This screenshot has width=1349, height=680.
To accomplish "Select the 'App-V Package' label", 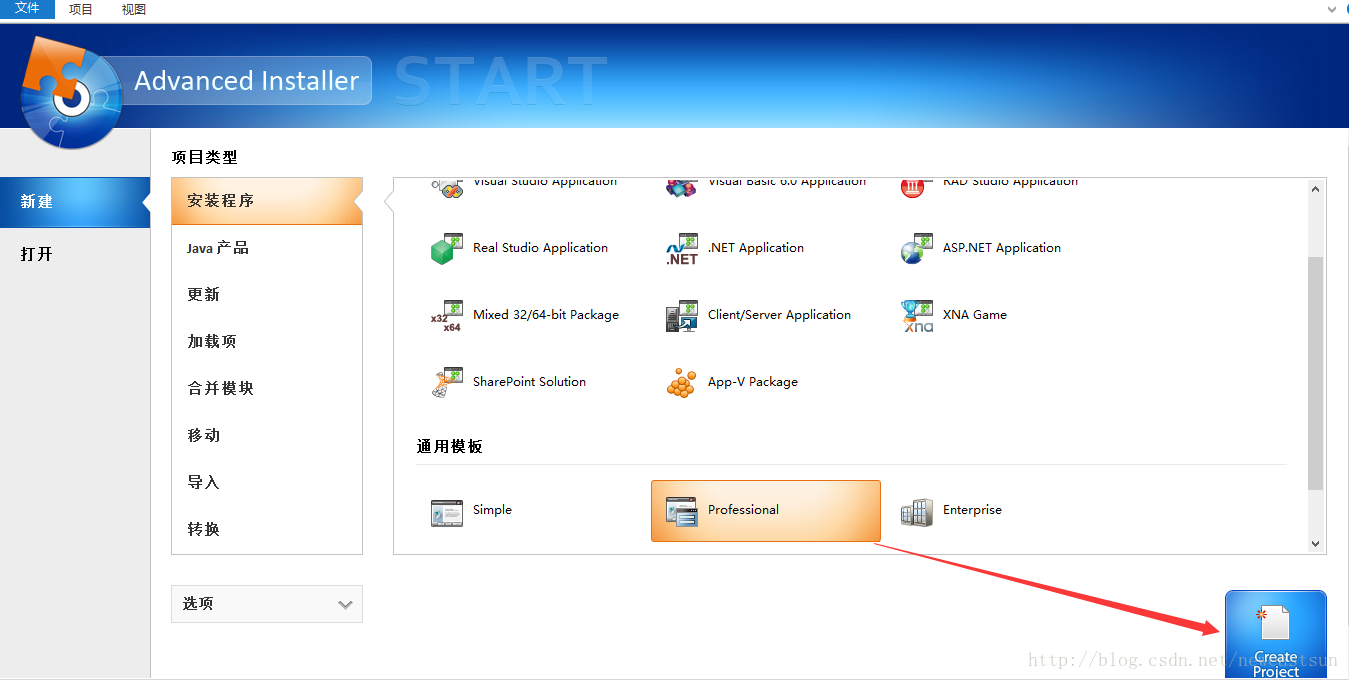I will coord(753,382).
